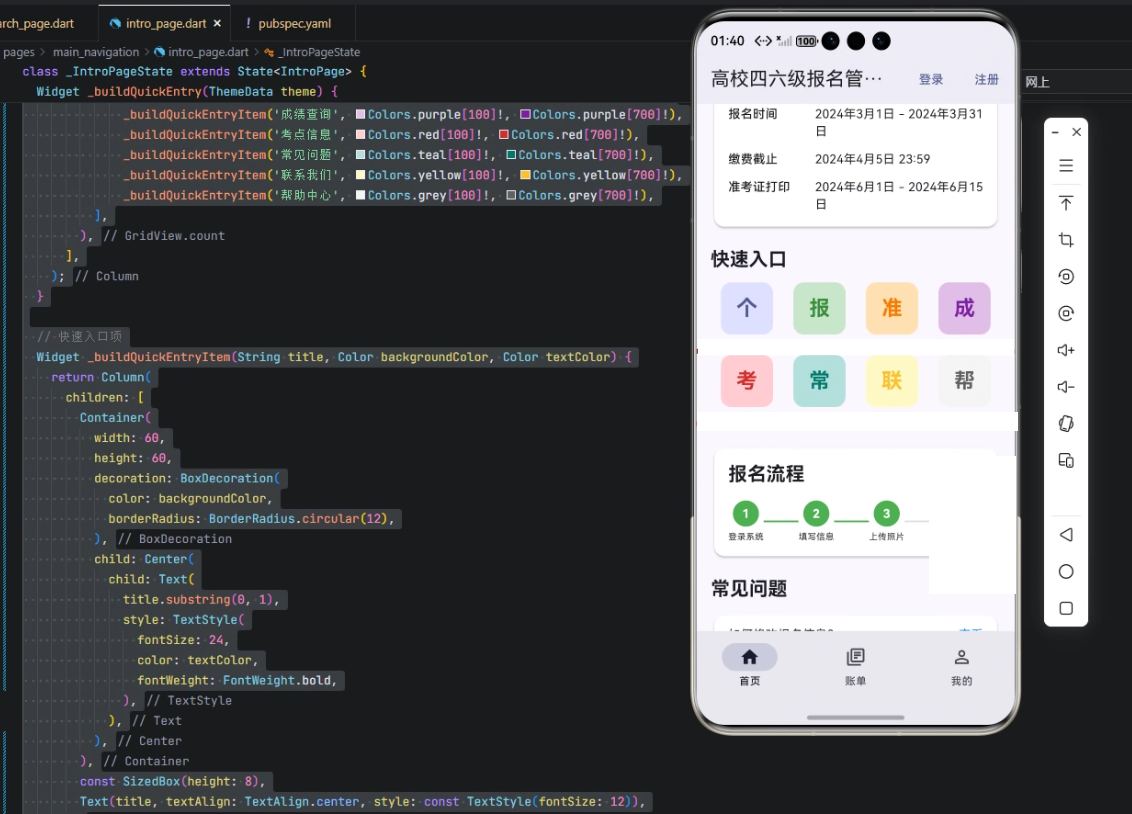Click the emulator recent apps square button
Screen dimensions: 1132x814
1066,608
